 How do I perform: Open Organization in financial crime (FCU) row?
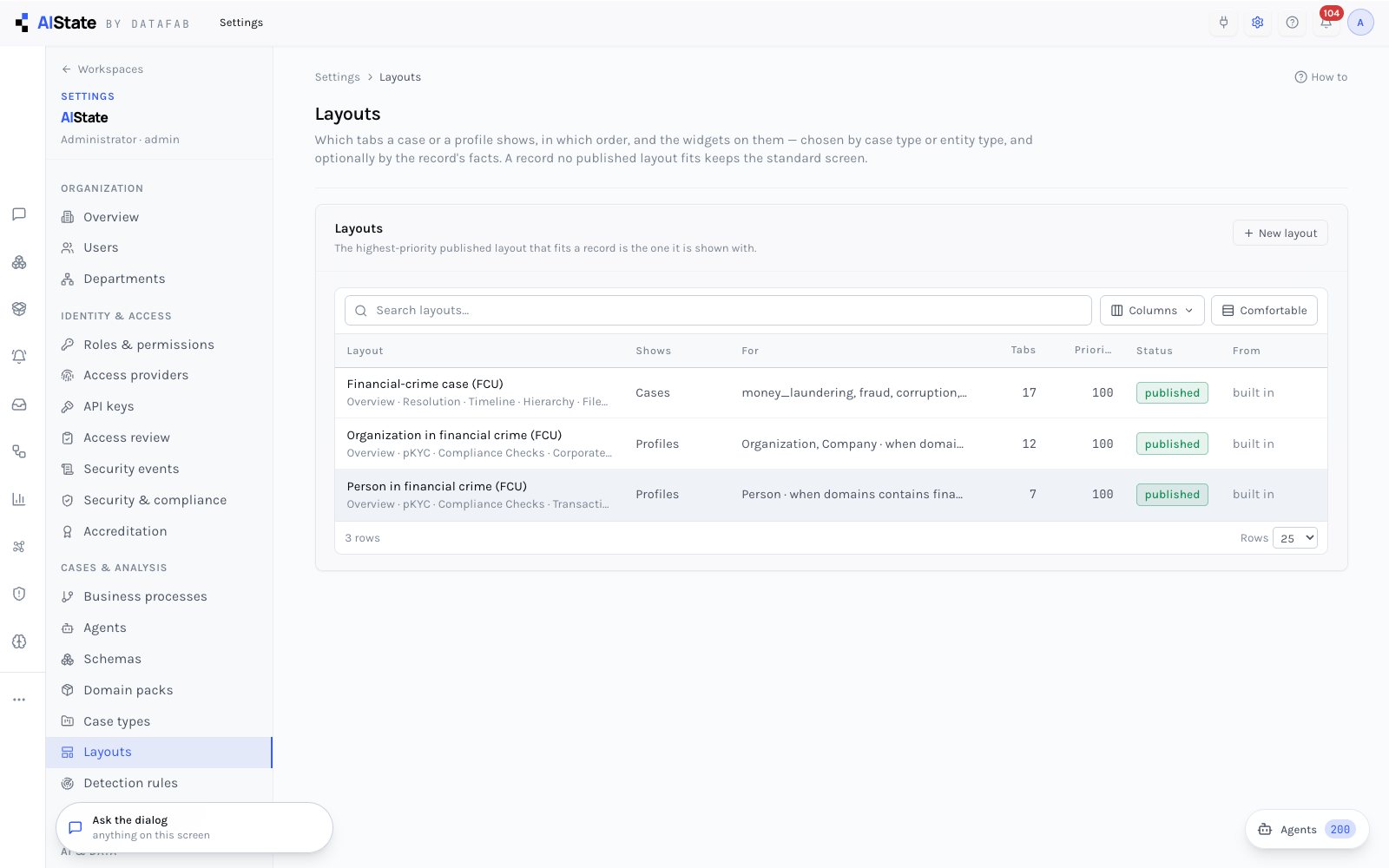831,444
